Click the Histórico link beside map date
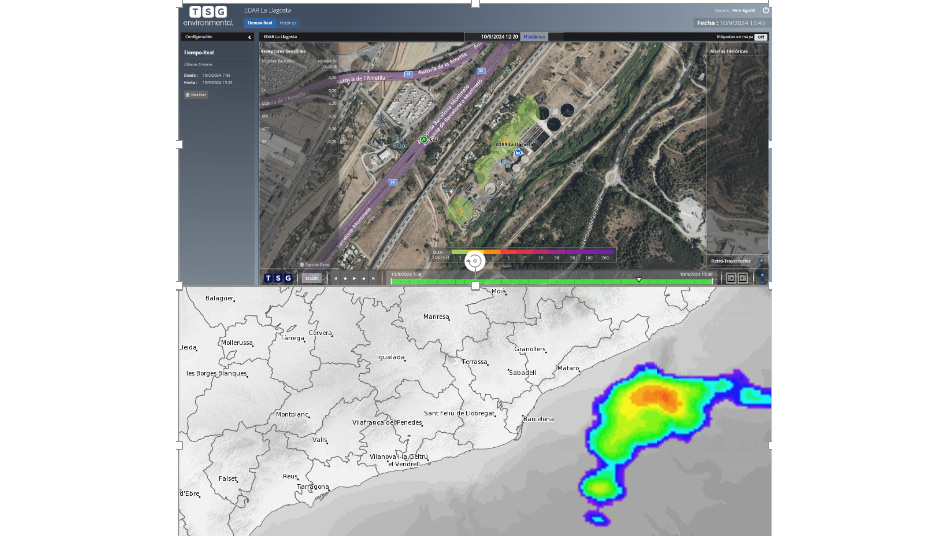The width and height of the screenshot is (948, 536). (x=534, y=37)
